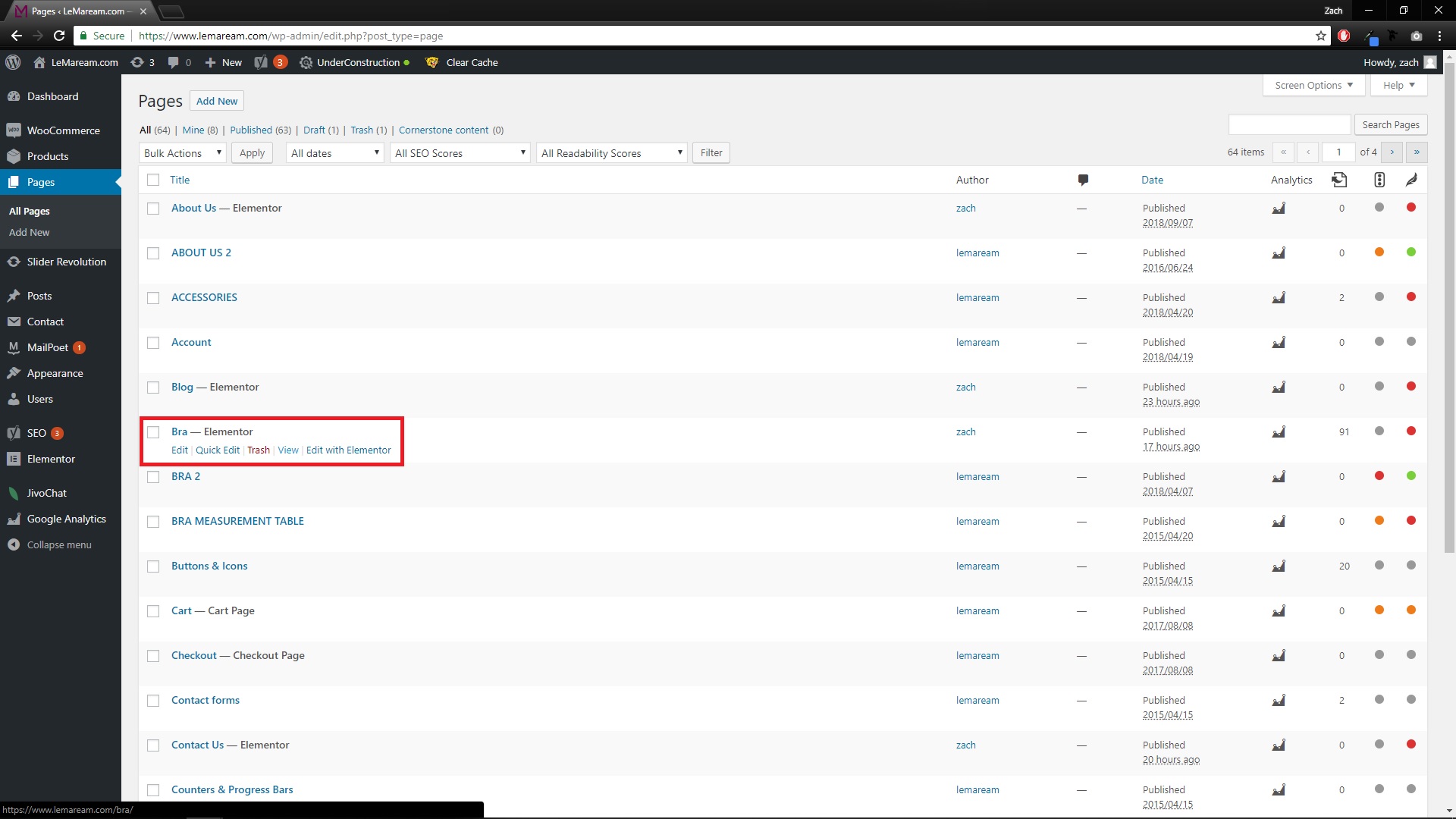
Task: Check the About Us page checkbox
Action: [153, 209]
